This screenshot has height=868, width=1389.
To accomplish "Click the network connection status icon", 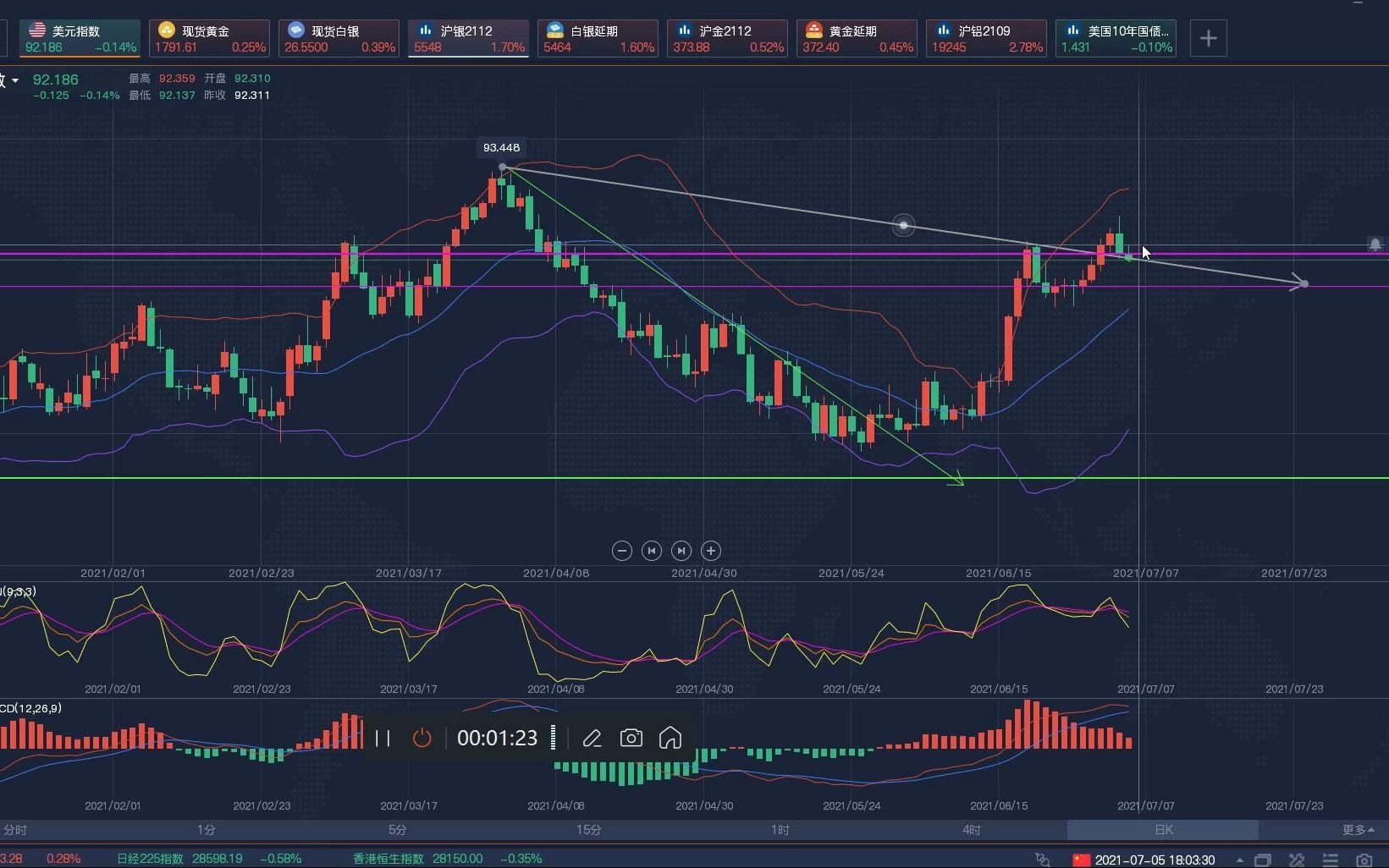I will click(1043, 860).
